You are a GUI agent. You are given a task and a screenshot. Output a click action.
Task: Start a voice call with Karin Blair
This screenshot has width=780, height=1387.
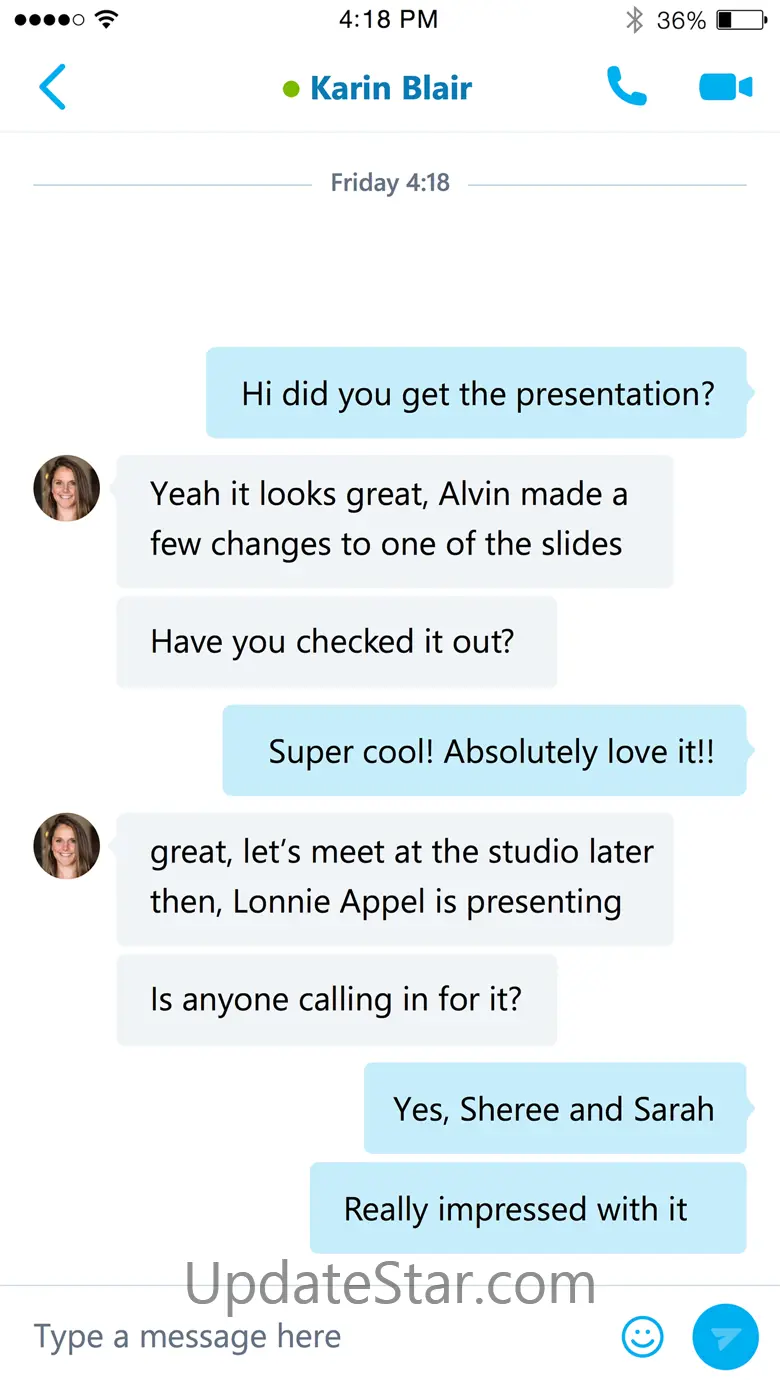coord(627,87)
